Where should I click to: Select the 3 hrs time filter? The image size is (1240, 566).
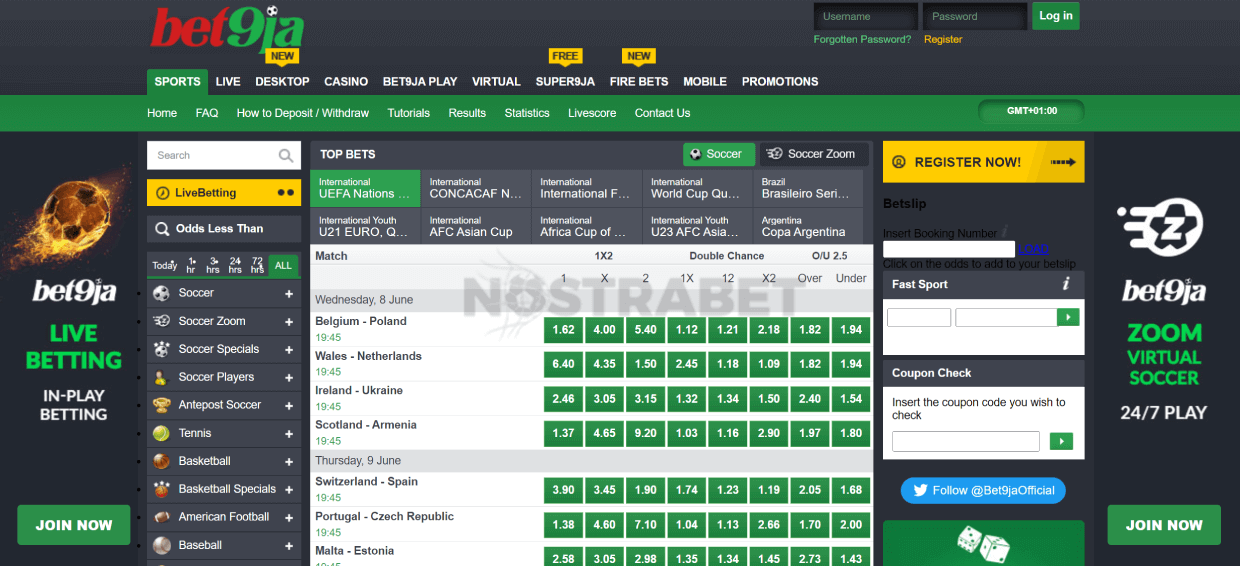[x=213, y=265]
